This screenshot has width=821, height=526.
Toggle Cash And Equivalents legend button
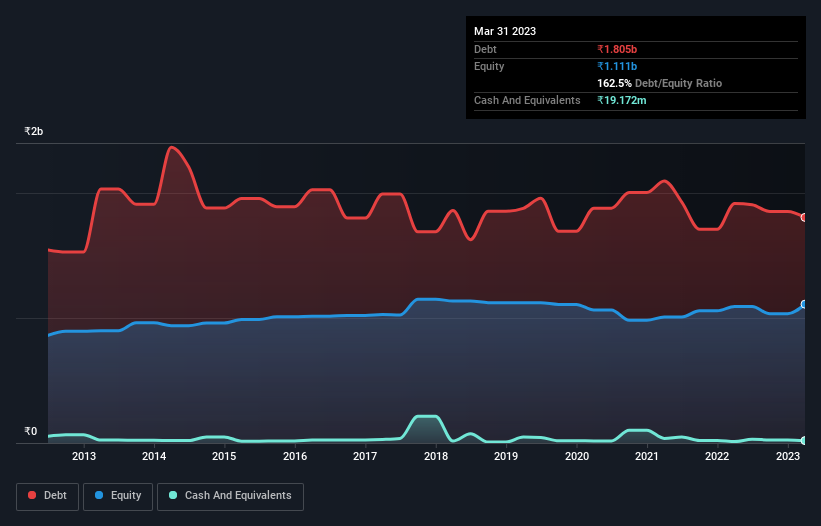click(230, 496)
